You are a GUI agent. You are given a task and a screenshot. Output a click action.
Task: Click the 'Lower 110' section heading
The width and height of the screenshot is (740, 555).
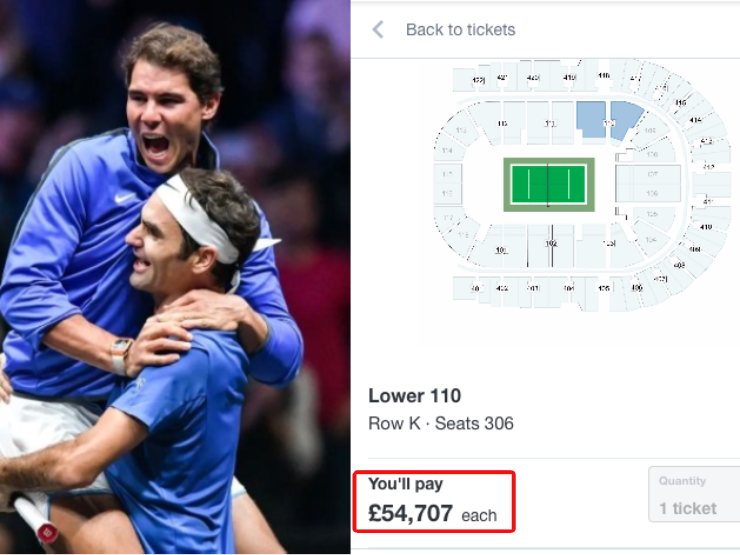point(414,396)
